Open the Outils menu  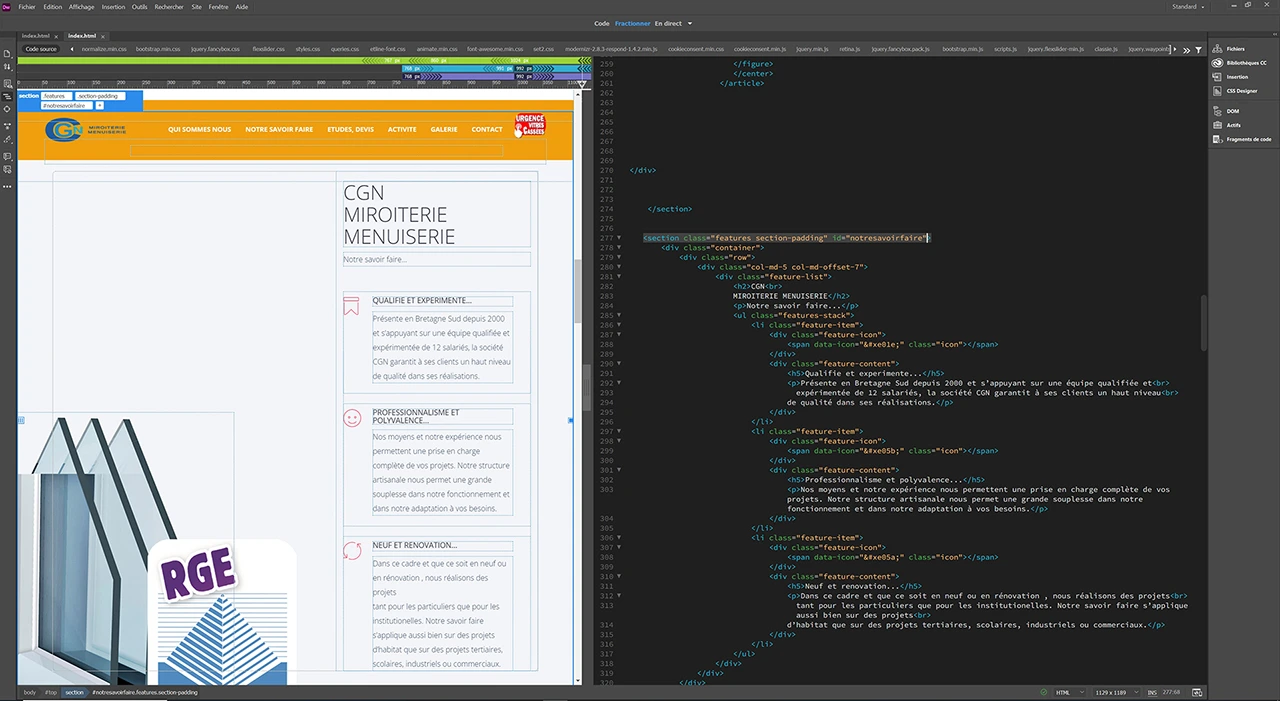pos(140,6)
